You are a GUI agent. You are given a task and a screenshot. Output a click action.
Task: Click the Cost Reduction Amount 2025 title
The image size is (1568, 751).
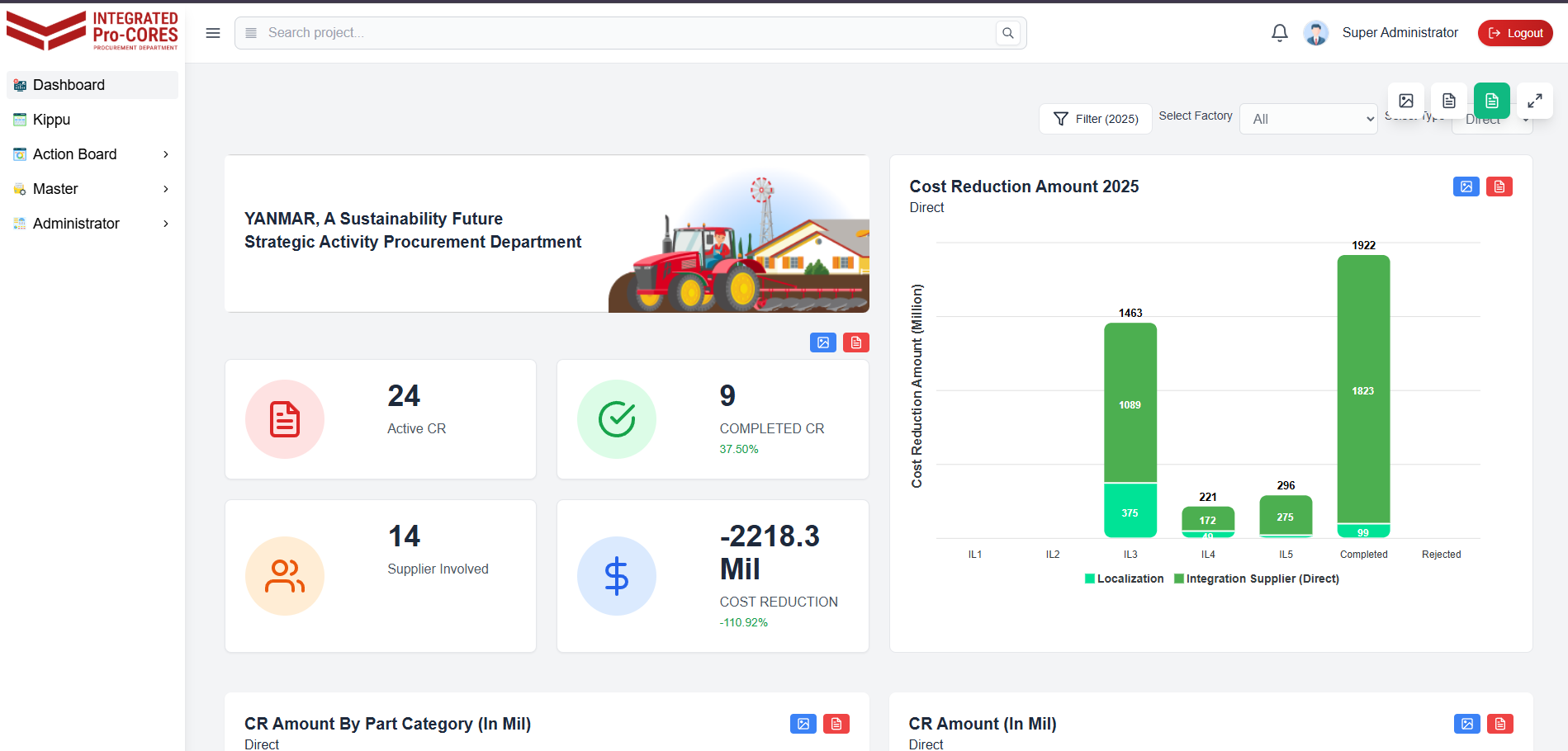tap(1024, 187)
